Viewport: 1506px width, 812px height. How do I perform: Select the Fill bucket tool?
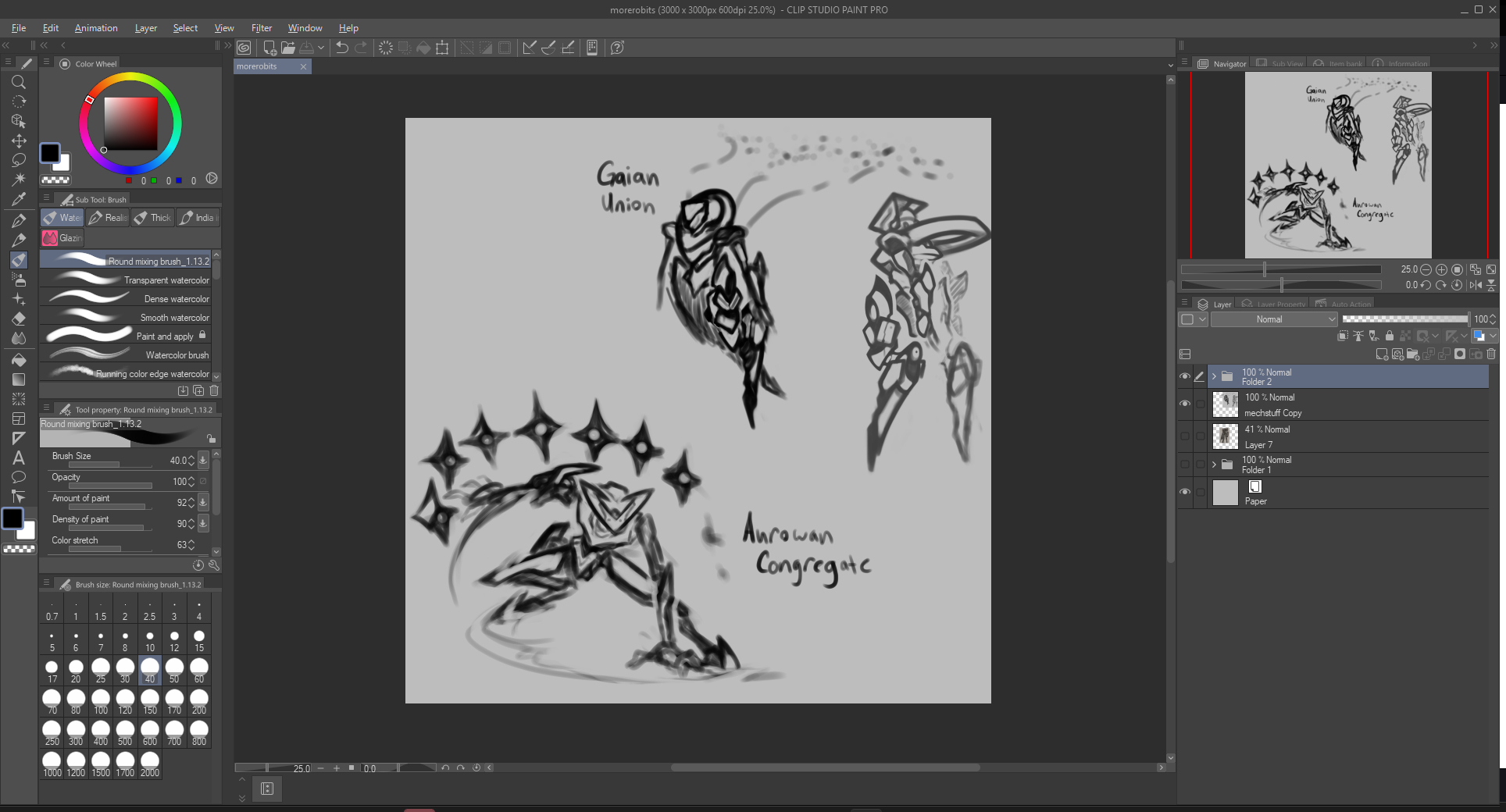click(19, 360)
